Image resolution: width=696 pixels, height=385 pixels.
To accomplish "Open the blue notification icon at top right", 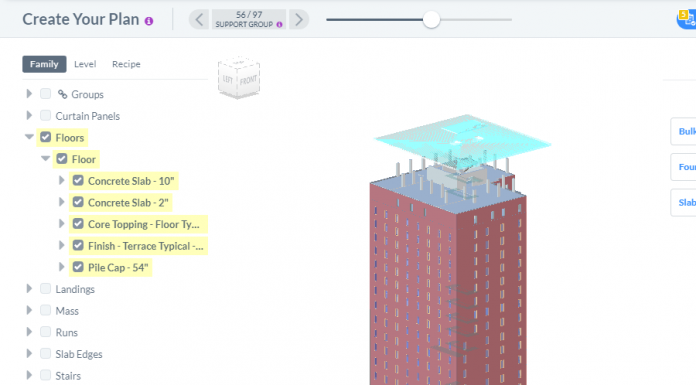I will pos(687,20).
